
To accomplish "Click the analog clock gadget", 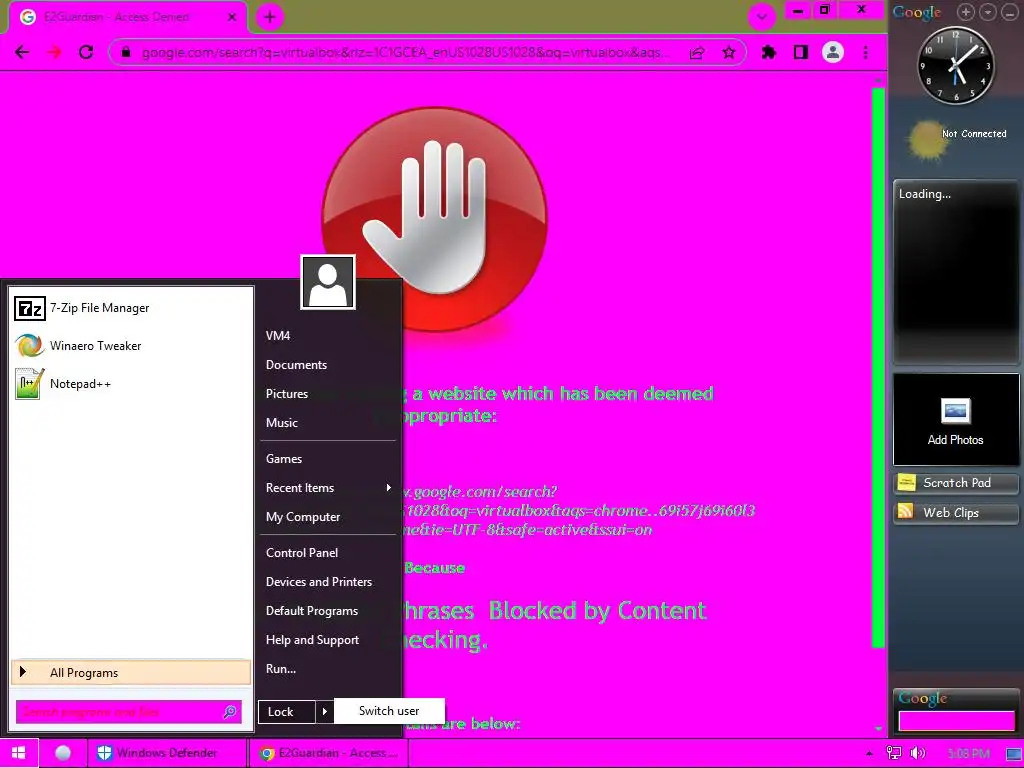I will click(x=956, y=66).
